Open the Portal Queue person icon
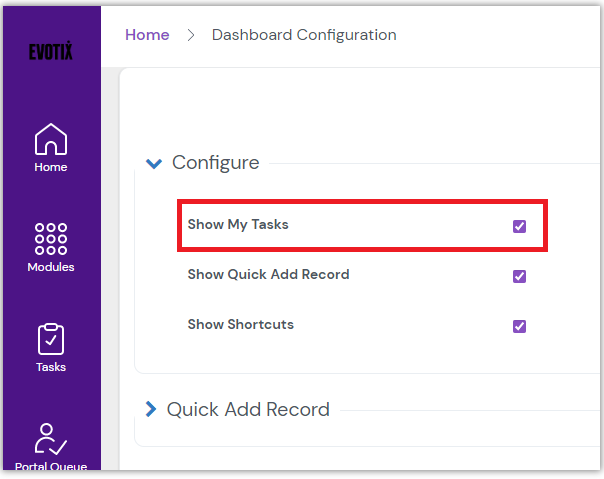This screenshot has height=479, width=604. [50, 439]
